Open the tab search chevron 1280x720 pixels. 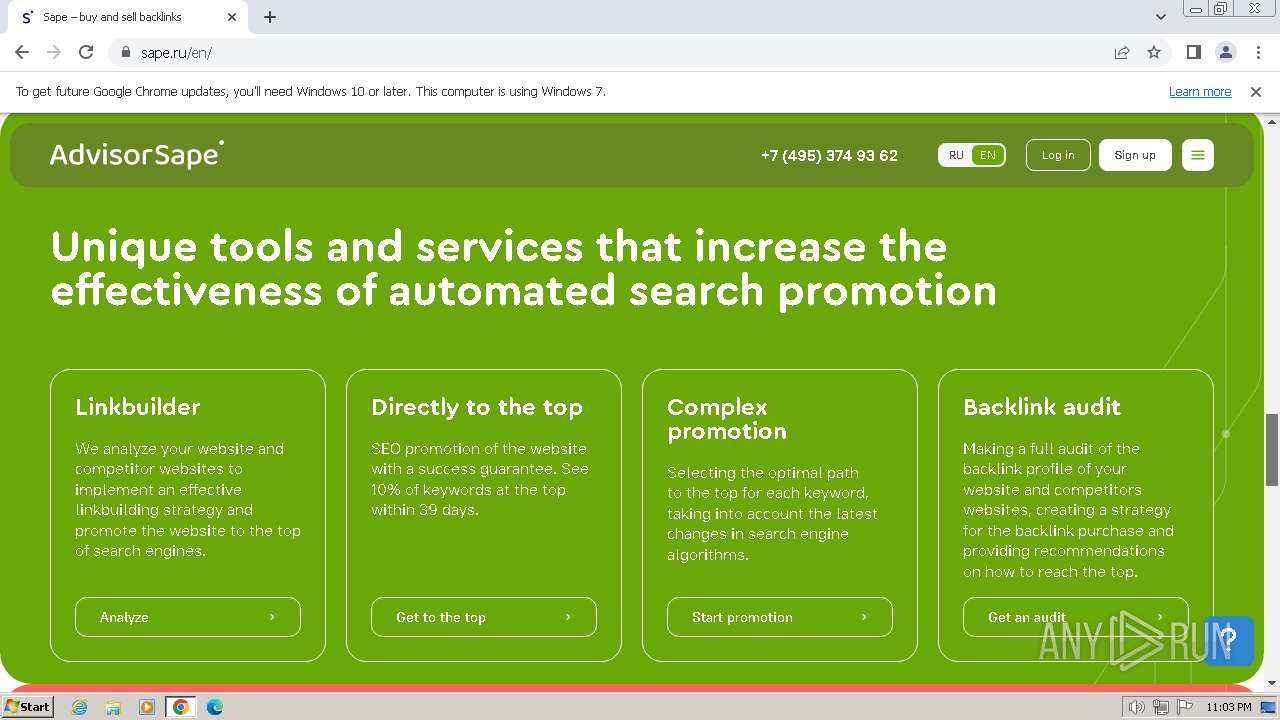coord(1160,17)
